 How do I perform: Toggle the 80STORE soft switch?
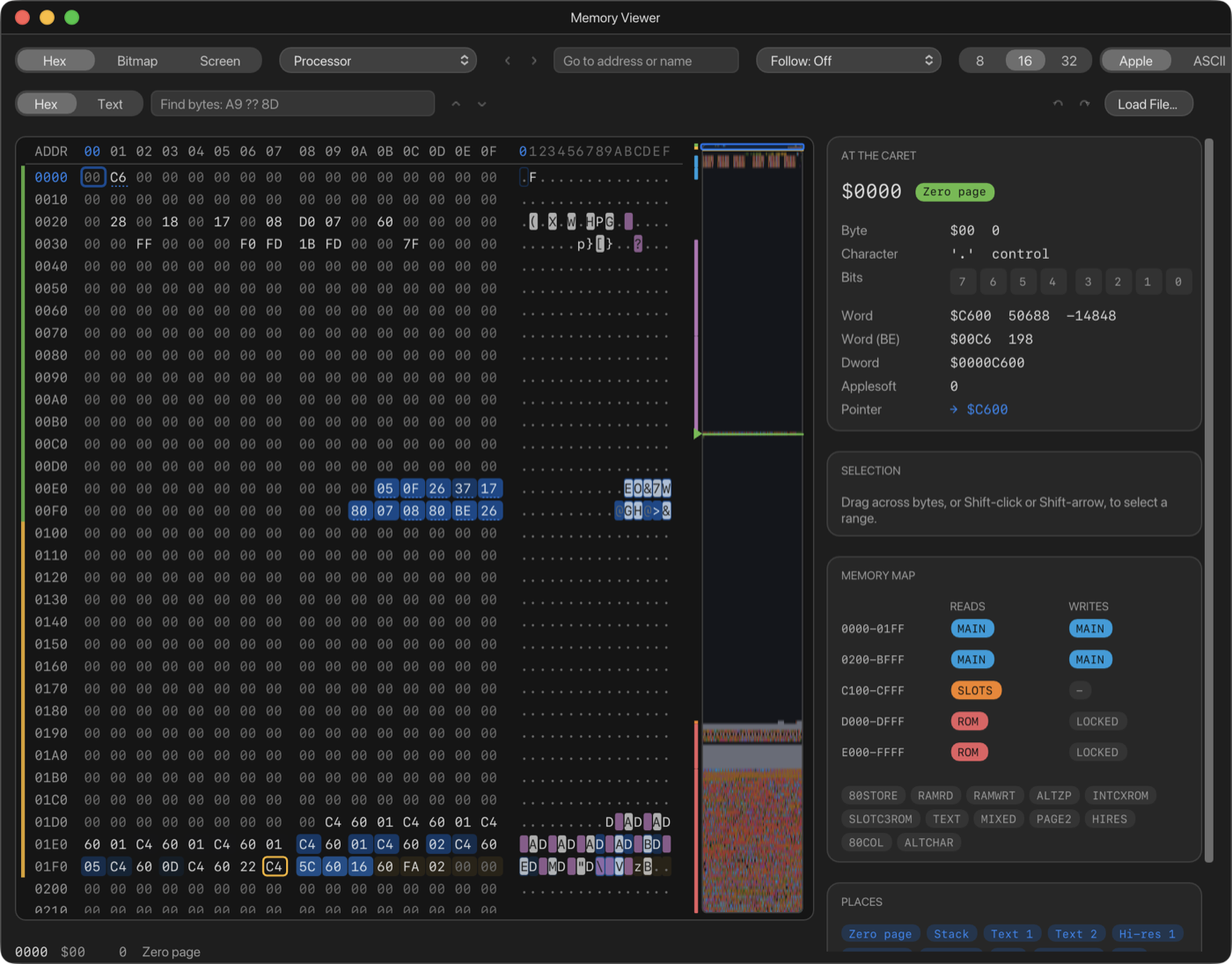click(x=873, y=796)
